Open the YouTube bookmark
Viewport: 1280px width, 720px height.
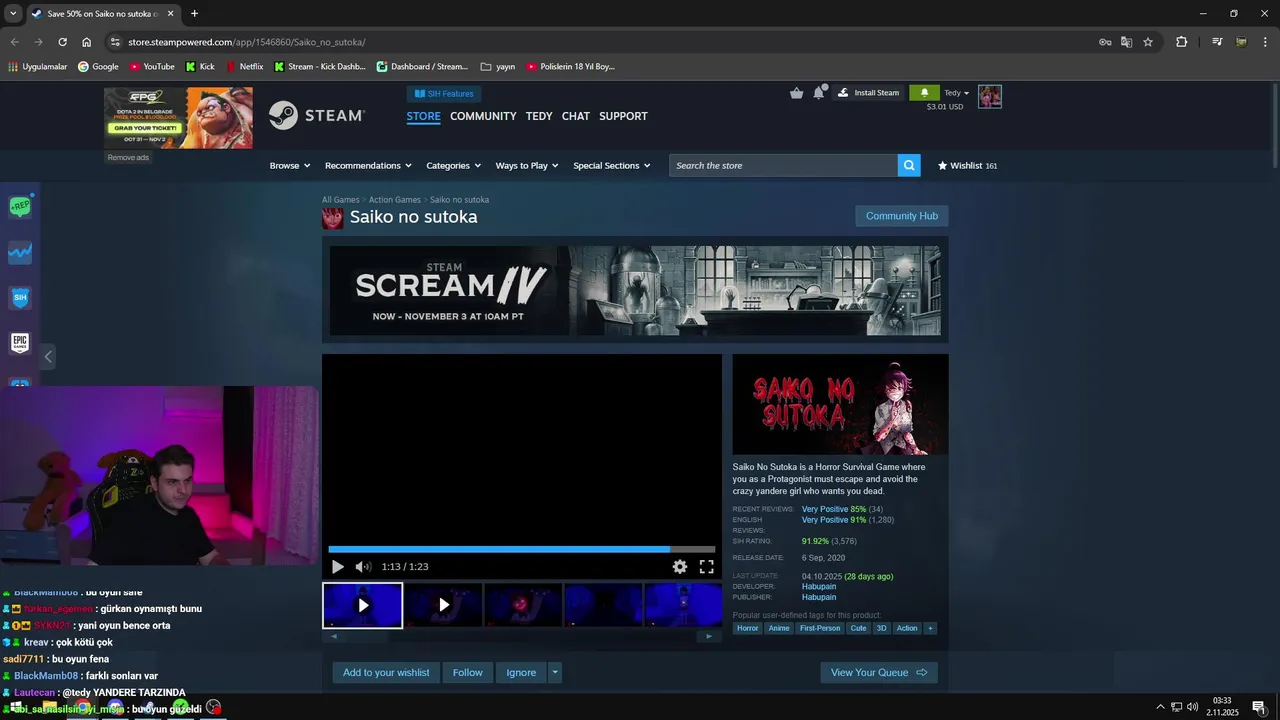click(151, 67)
